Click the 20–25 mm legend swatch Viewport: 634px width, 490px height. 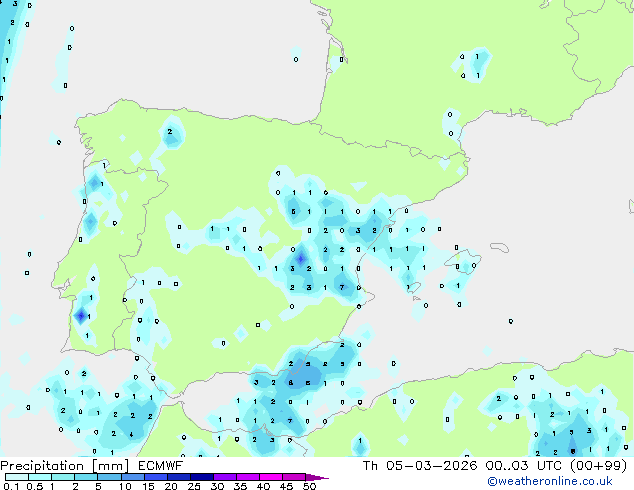click(x=179, y=477)
